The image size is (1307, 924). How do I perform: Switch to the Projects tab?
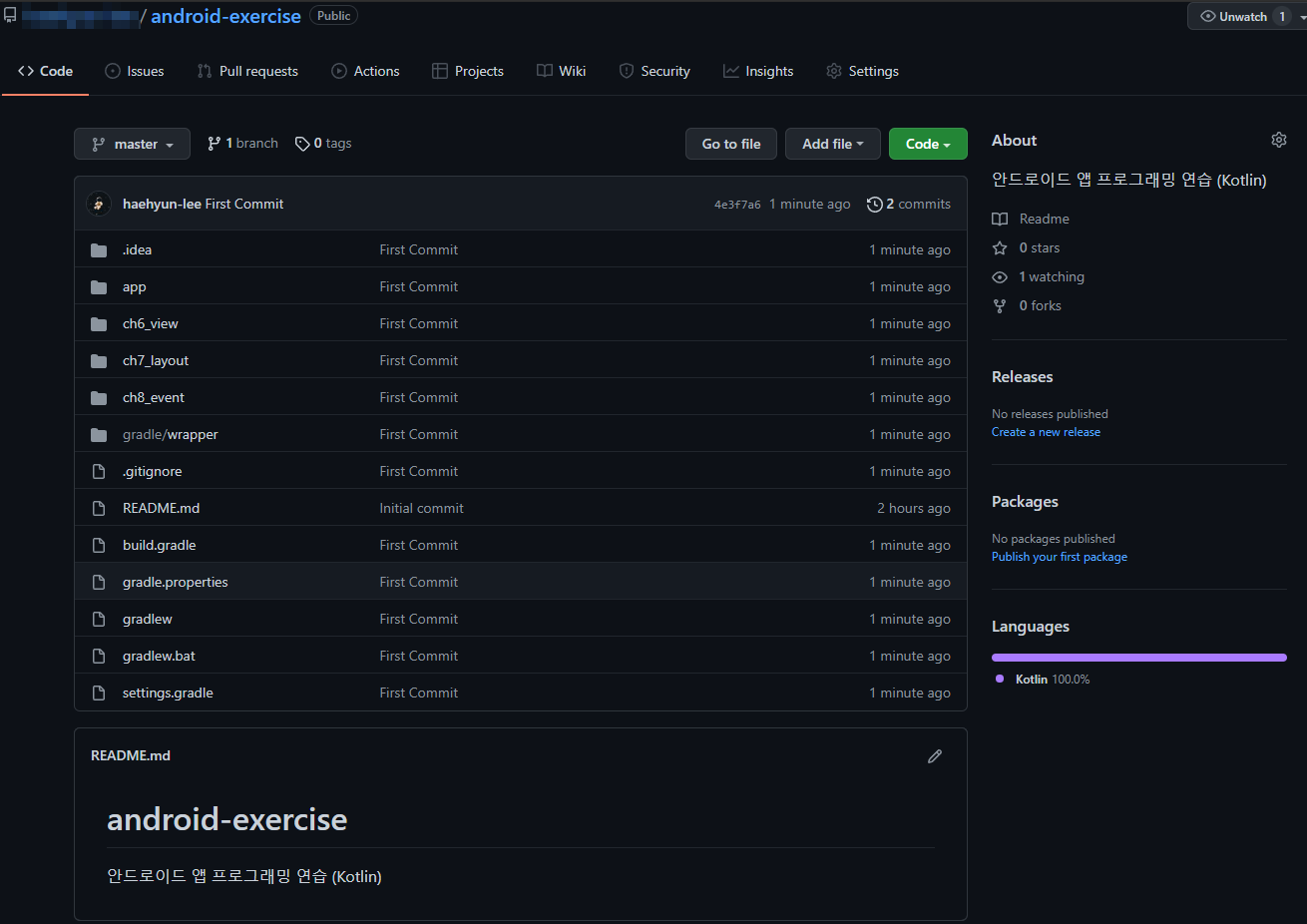pos(468,71)
